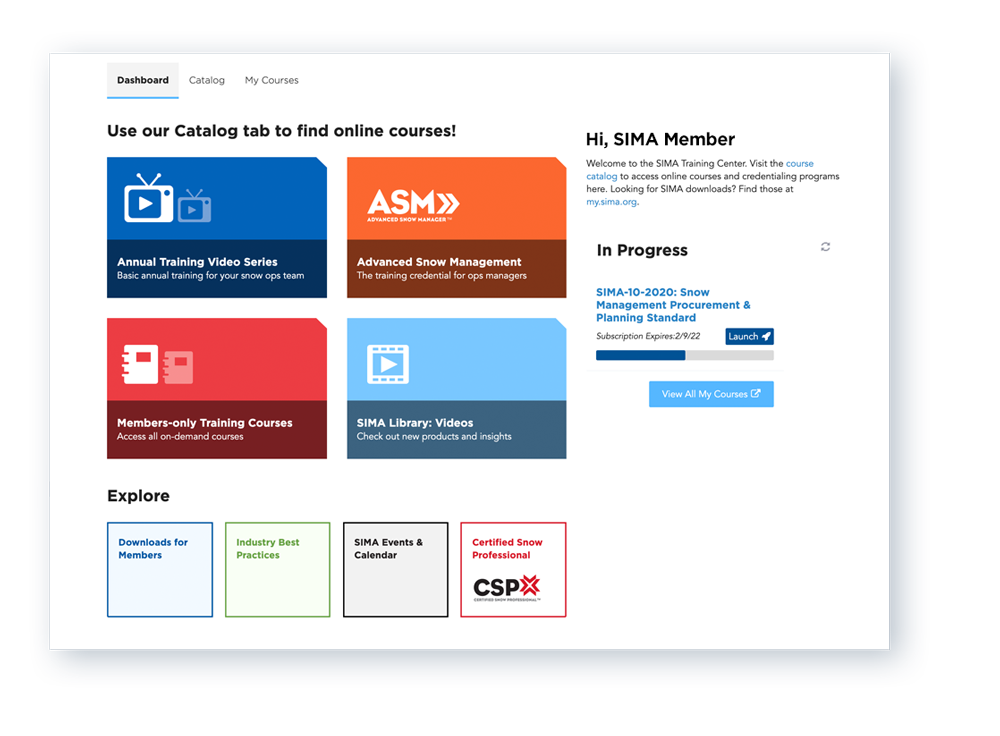Open the Downloads for Members box
Image resolution: width=1000 pixels, height=736 pixels.
point(160,570)
